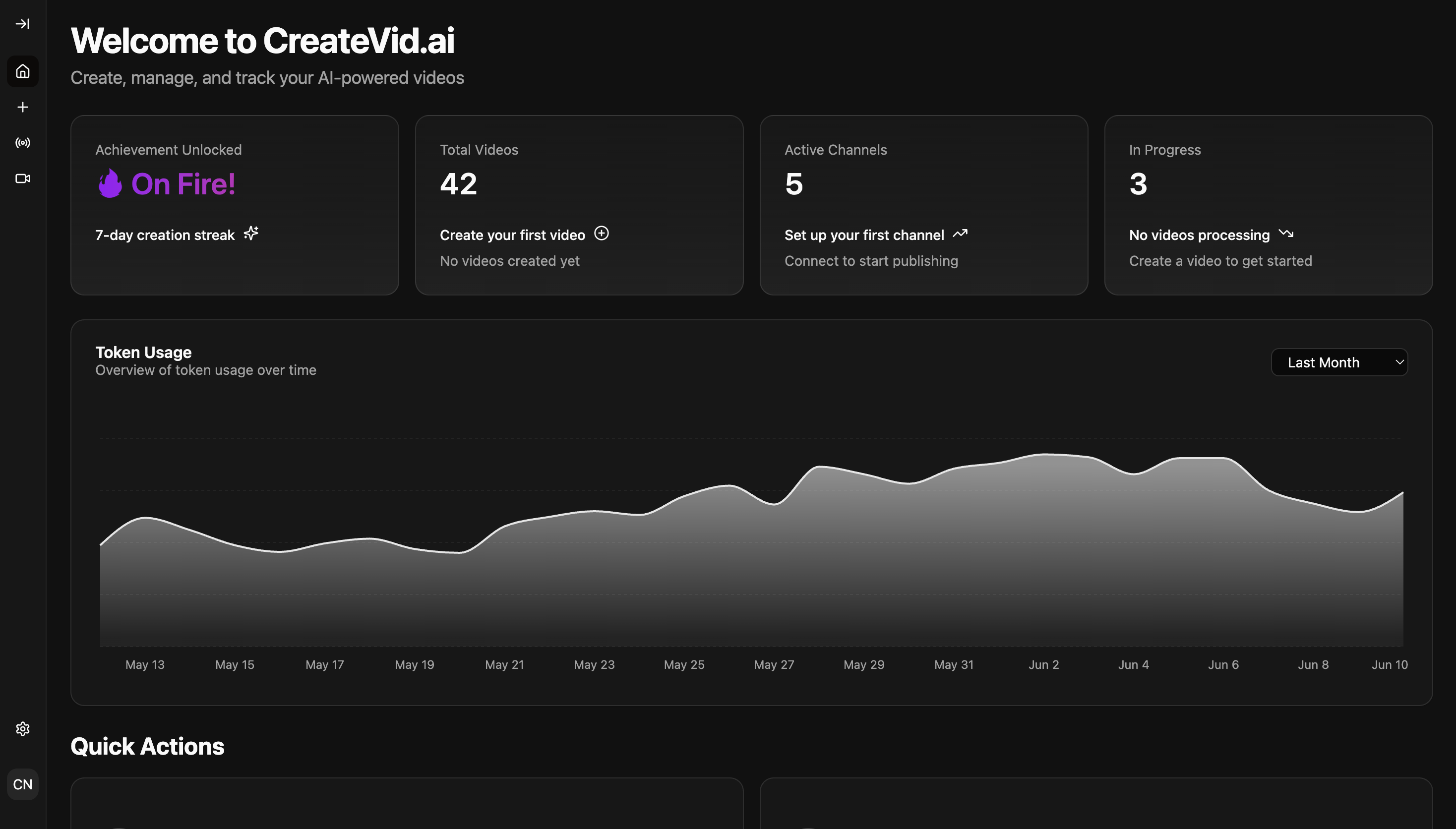Click the Token Usage chart title

[x=143, y=353]
